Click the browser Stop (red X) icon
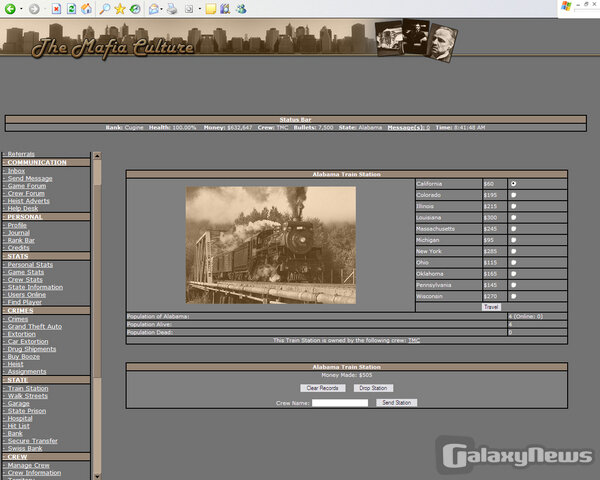 (x=56, y=9)
